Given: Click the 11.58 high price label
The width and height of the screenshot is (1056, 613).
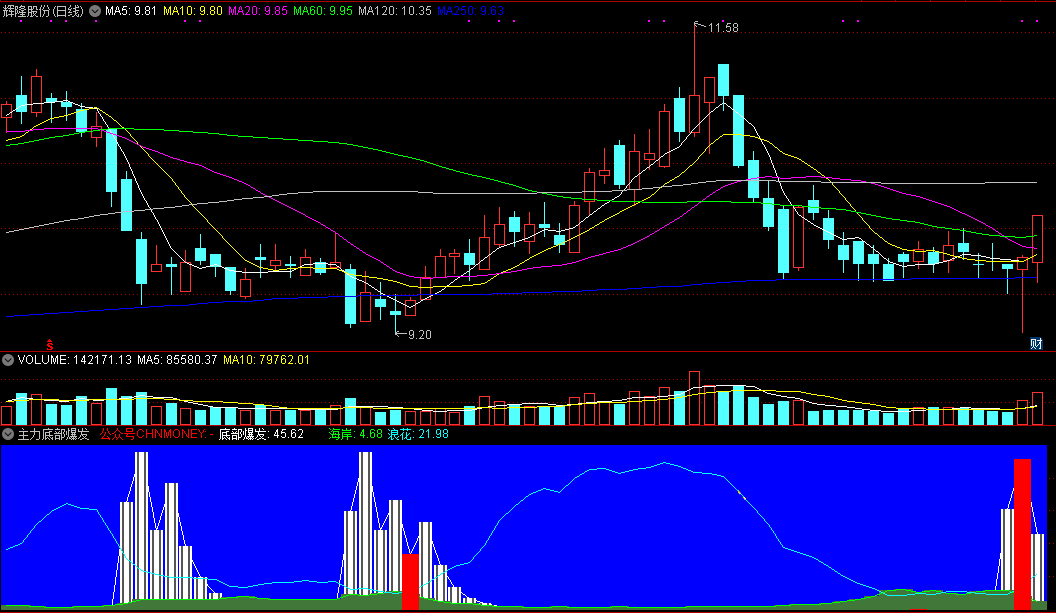Looking at the screenshot, I should point(723,28).
